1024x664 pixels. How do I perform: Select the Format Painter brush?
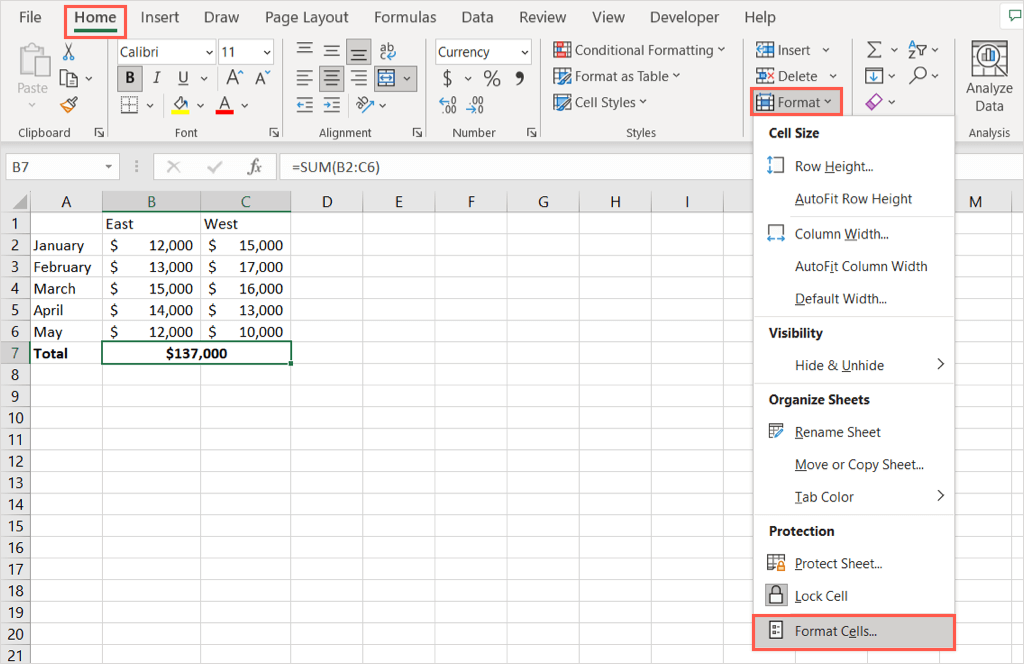[69, 104]
